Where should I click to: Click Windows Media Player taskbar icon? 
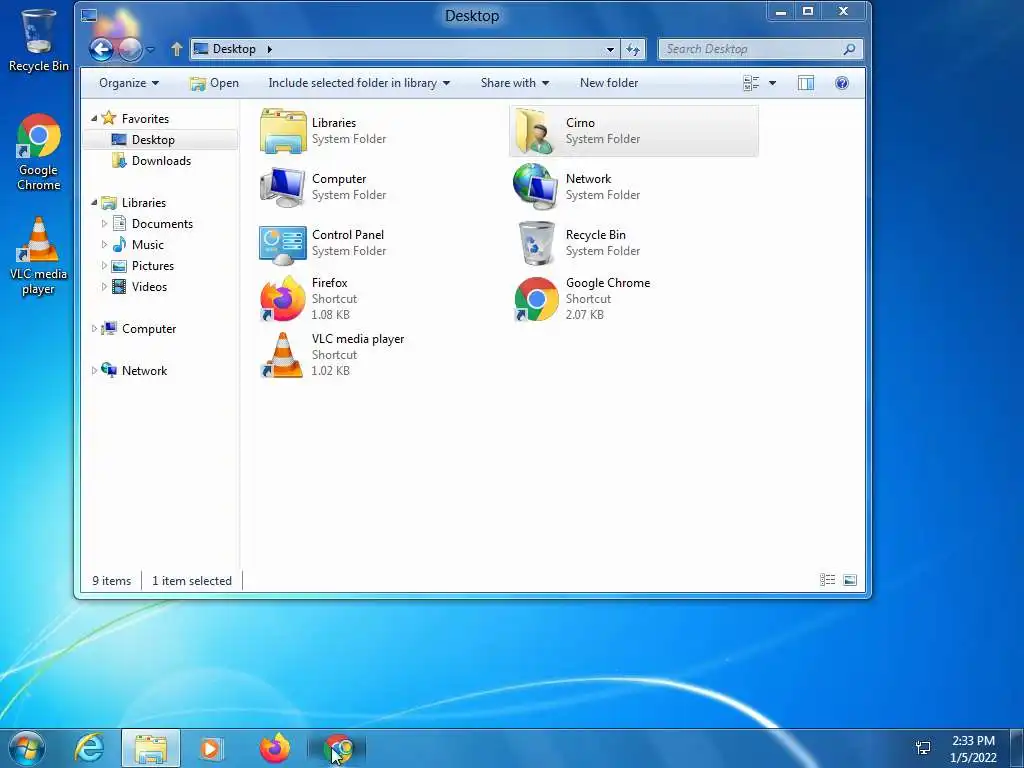click(210, 748)
